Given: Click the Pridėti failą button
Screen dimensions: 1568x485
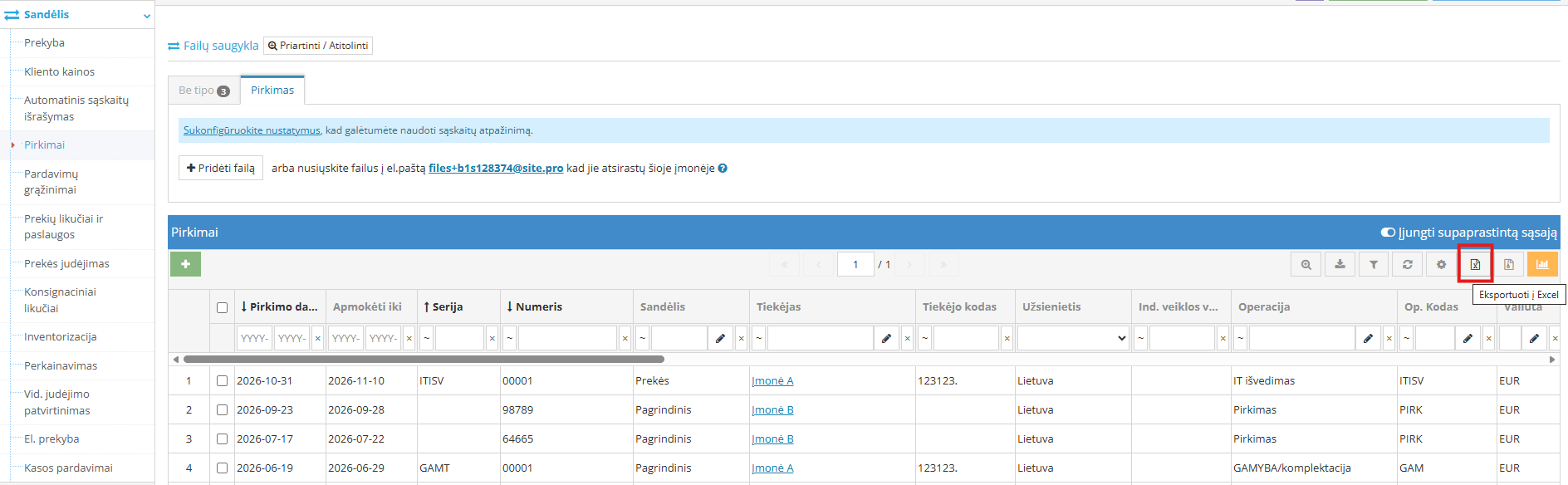Looking at the screenshot, I should [x=221, y=168].
